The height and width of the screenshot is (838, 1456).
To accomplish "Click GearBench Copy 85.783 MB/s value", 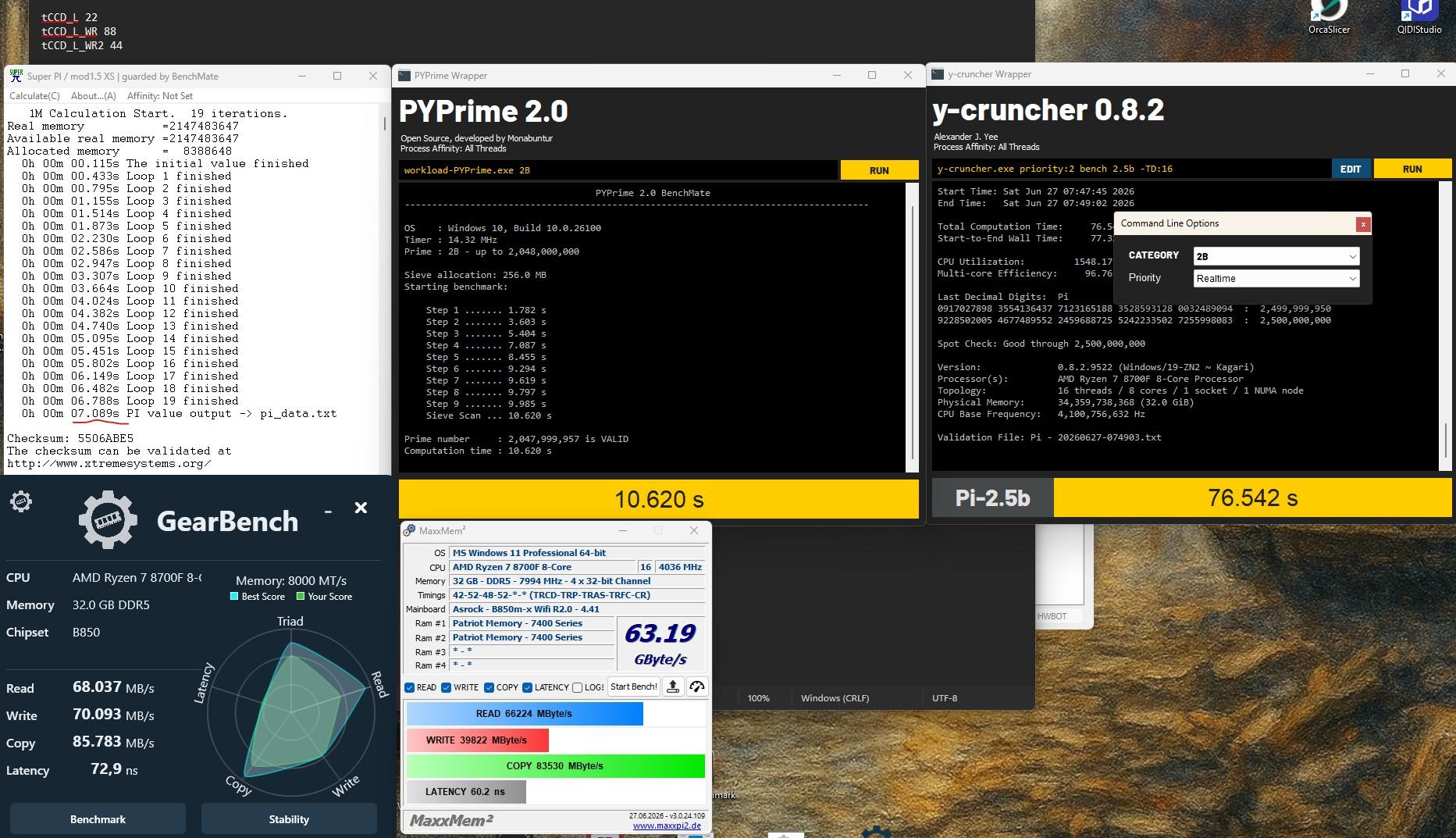I will (113, 742).
